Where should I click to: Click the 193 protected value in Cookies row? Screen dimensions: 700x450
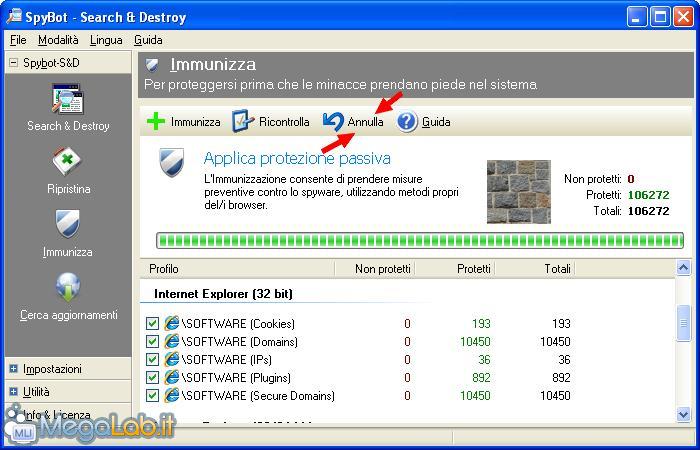click(481, 323)
